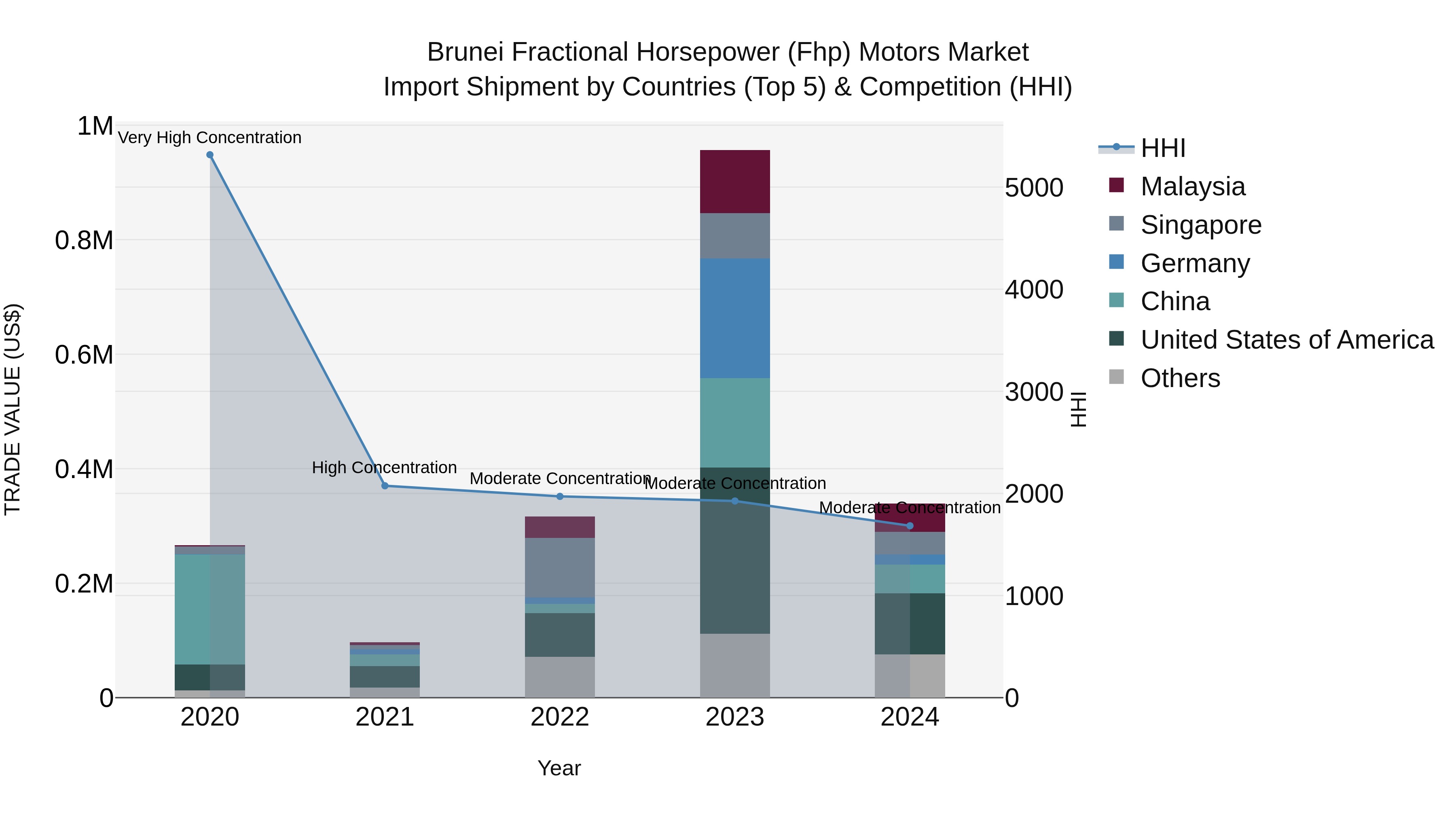Select the 2022 HHI data point
1456x819 pixels.
[x=560, y=496]
